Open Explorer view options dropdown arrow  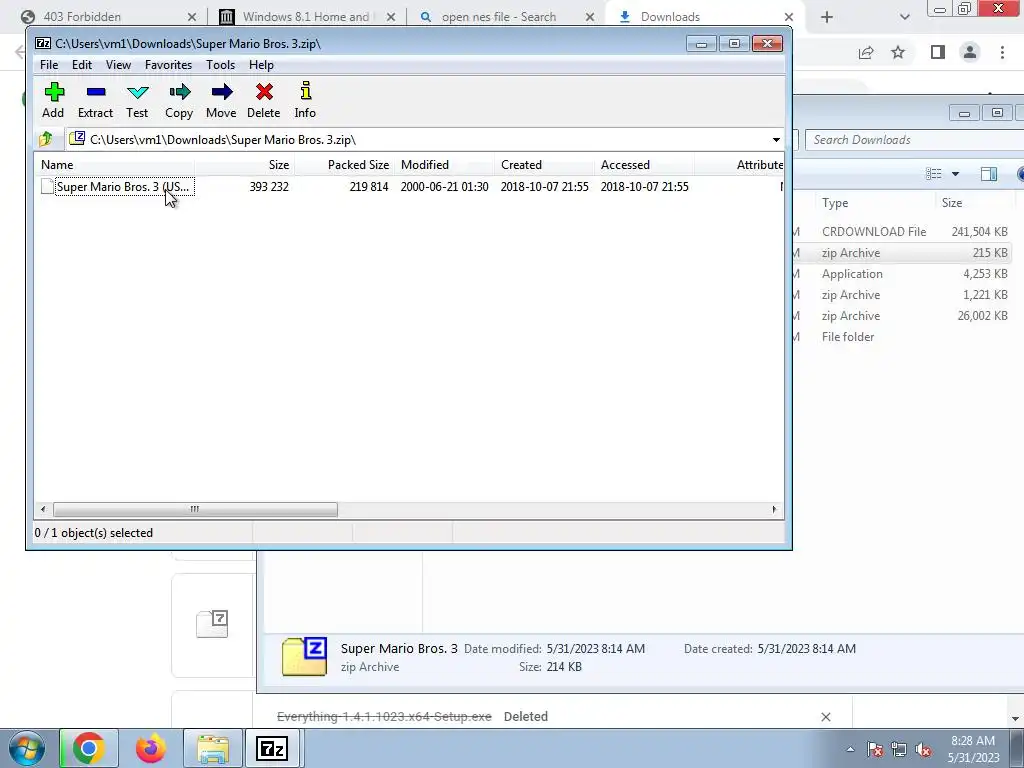coord(955,174)
